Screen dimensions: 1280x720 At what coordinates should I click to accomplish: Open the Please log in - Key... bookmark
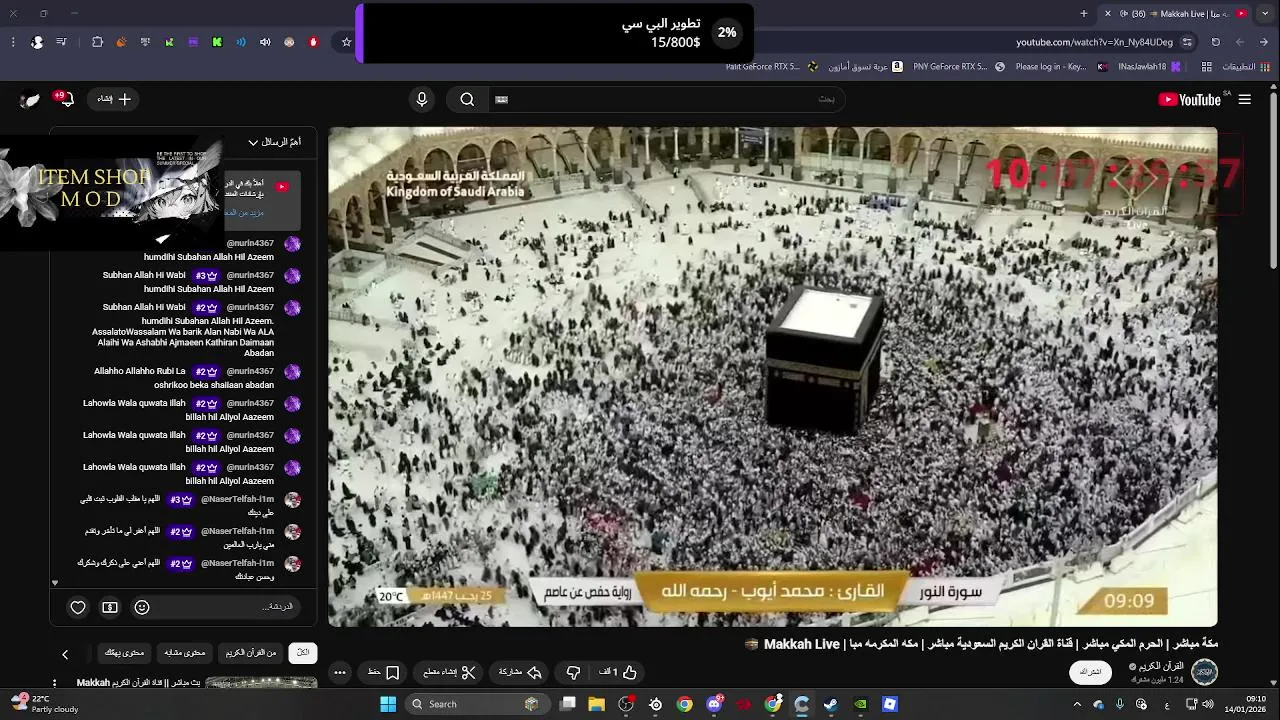(x=1061, y=67)
